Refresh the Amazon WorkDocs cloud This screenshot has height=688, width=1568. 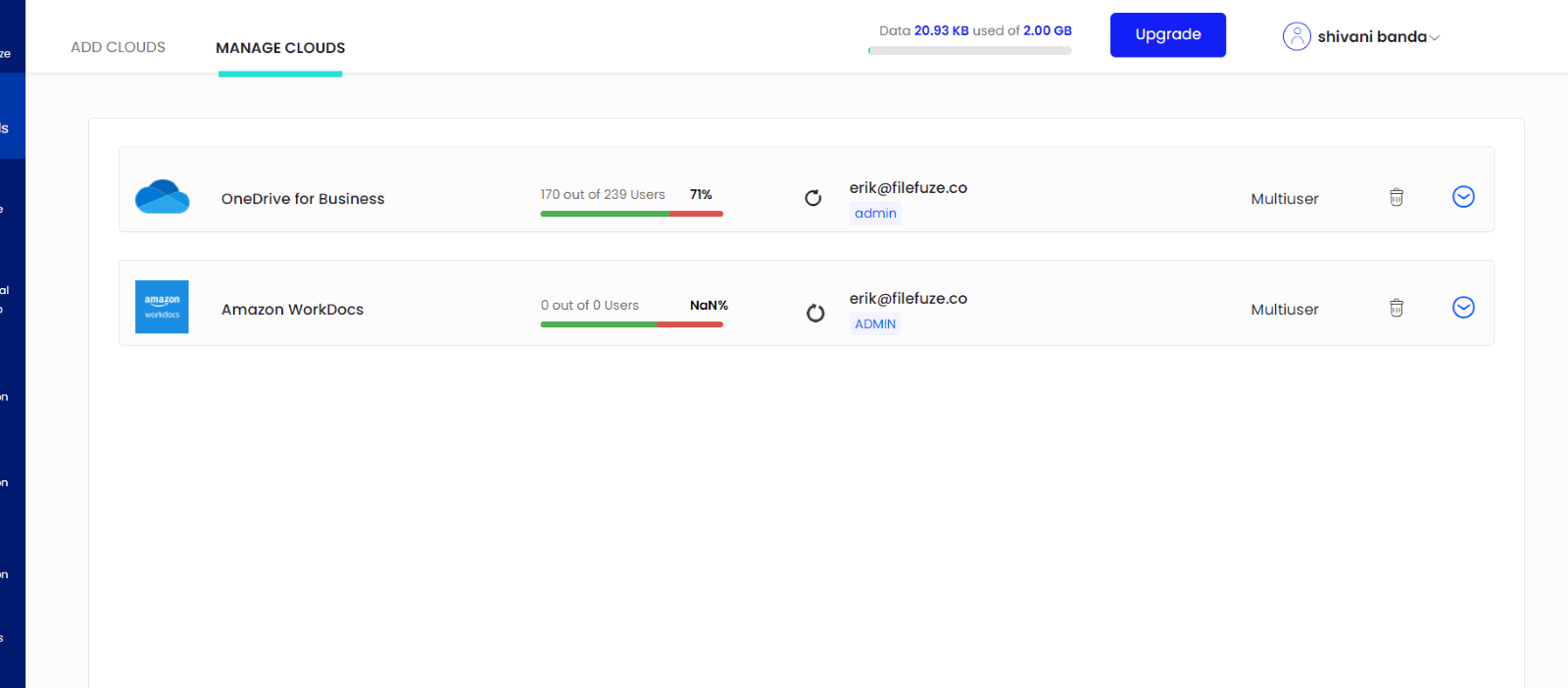815,313
